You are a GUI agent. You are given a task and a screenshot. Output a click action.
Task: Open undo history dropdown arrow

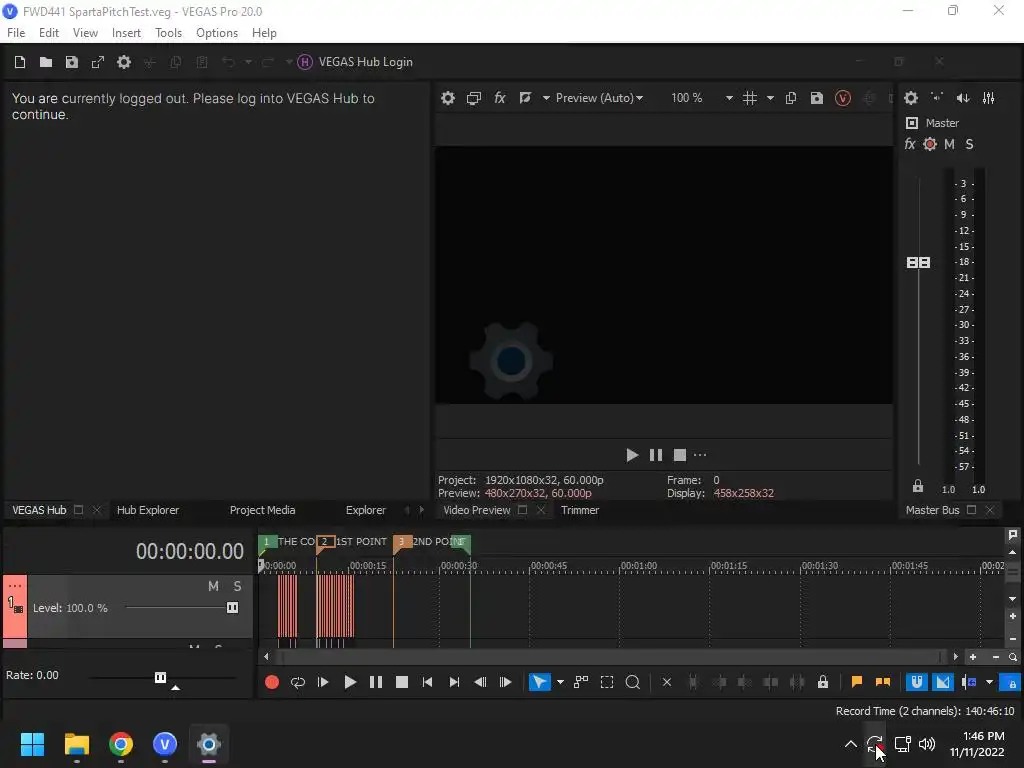click(248, 62)
